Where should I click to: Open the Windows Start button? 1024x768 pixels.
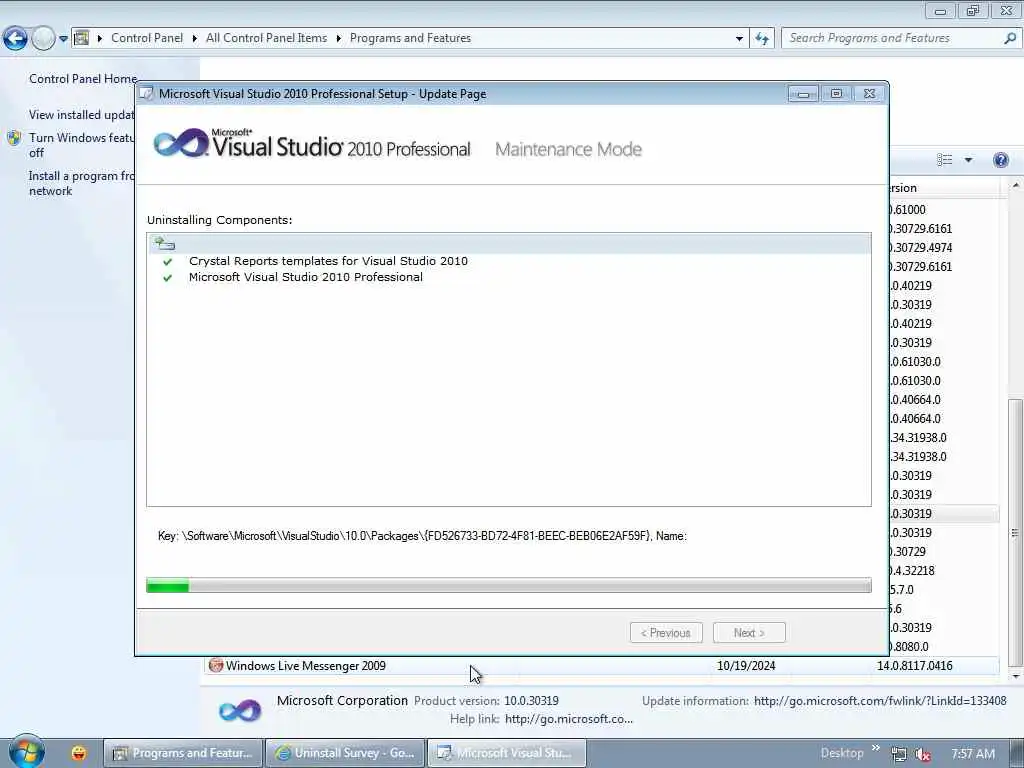point(27,752)
